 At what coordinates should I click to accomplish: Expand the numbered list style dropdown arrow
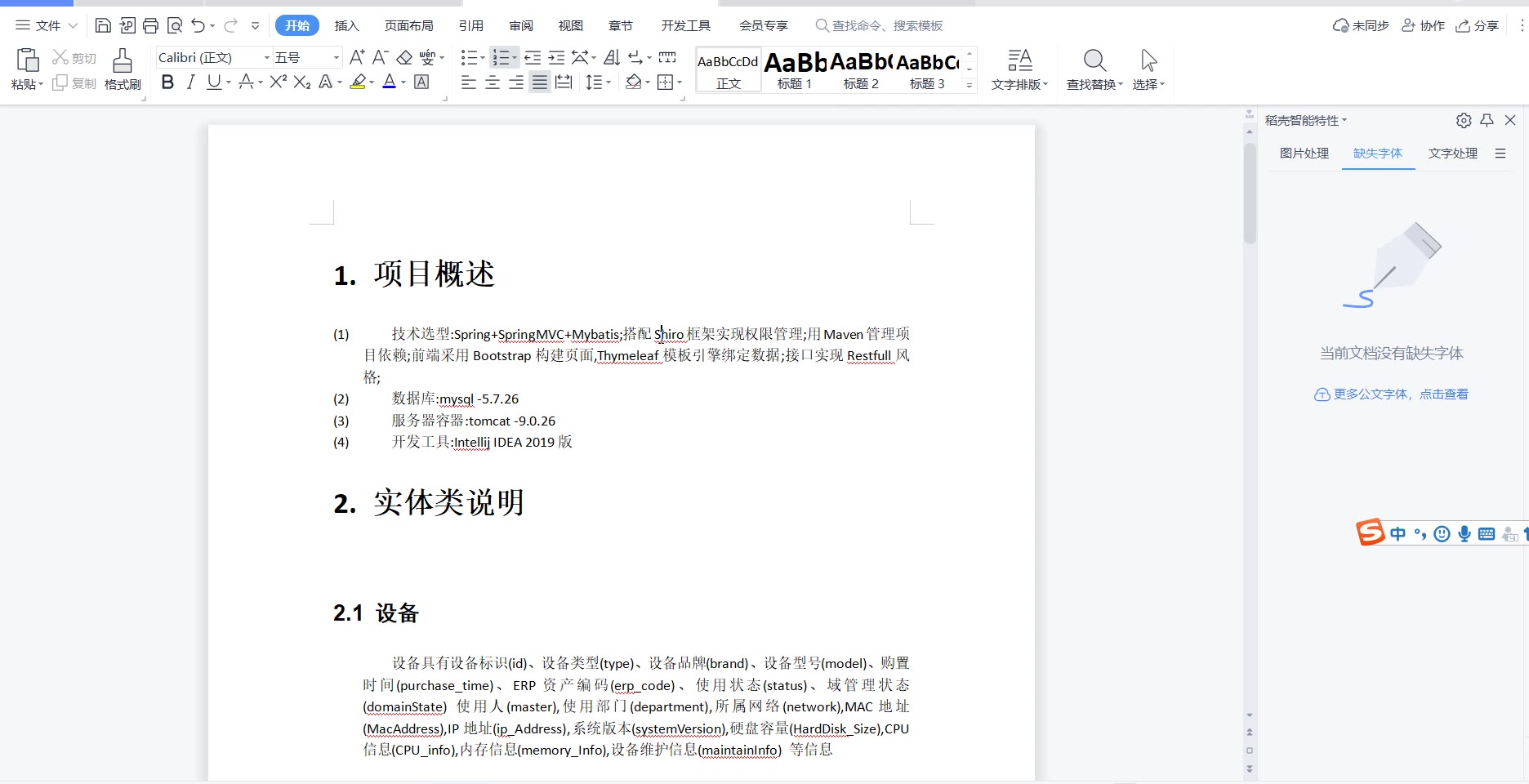coord(515,57)
